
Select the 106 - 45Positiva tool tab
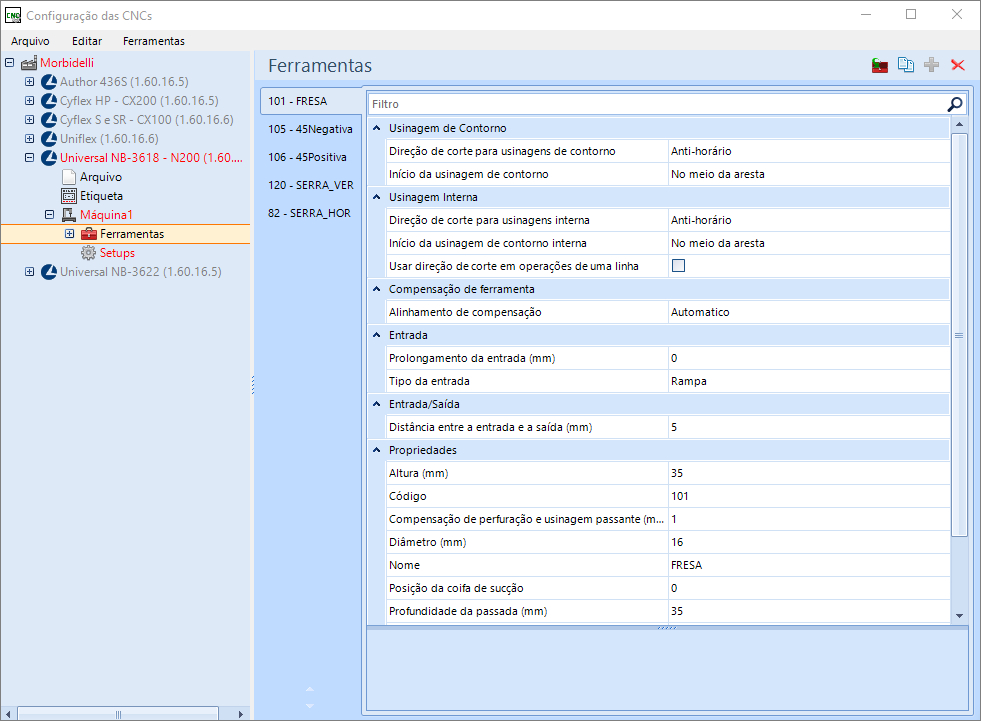311,157
